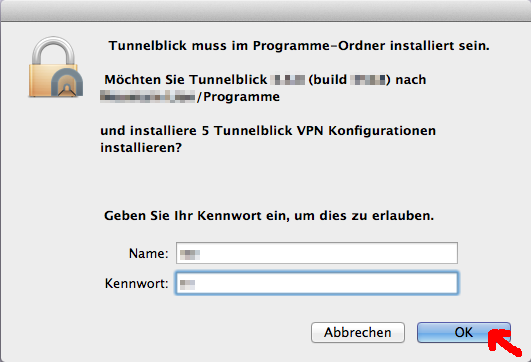Click the blurred path before "/Programme"
The width and height of the screenshot is (531, 362).
click(x=148, y=97)
